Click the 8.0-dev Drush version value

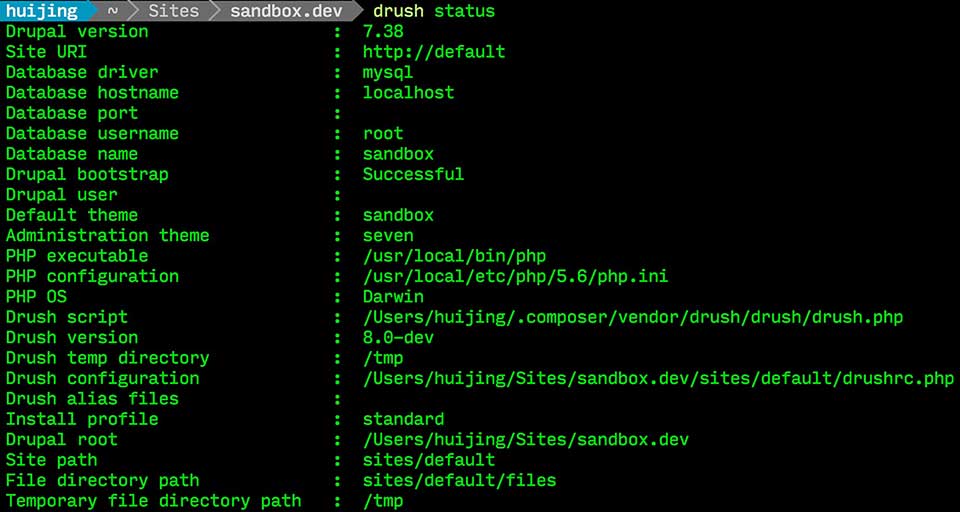tap(399, 338)
